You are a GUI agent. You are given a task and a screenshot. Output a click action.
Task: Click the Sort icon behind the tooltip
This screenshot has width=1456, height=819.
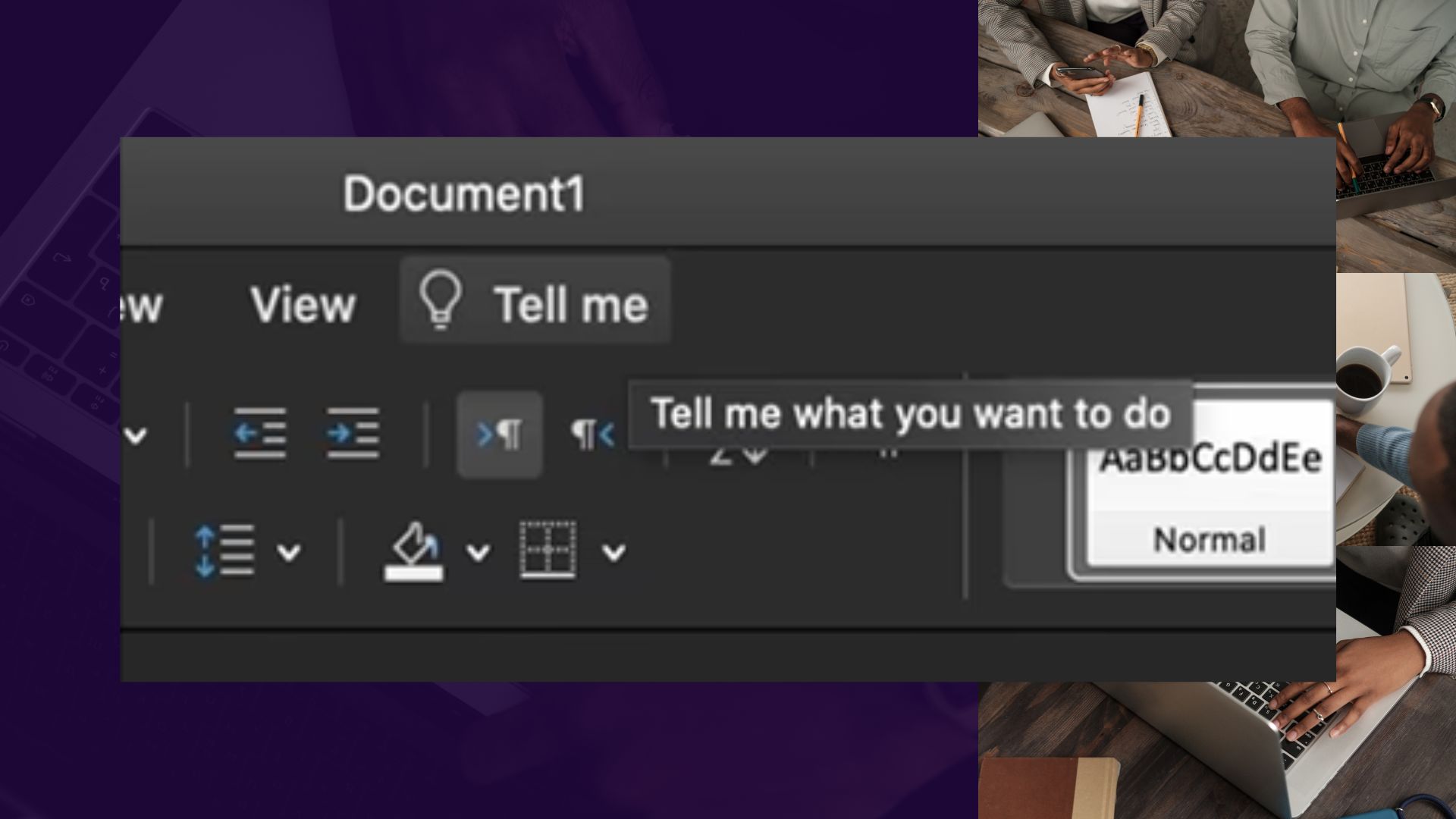click(738, 455)
